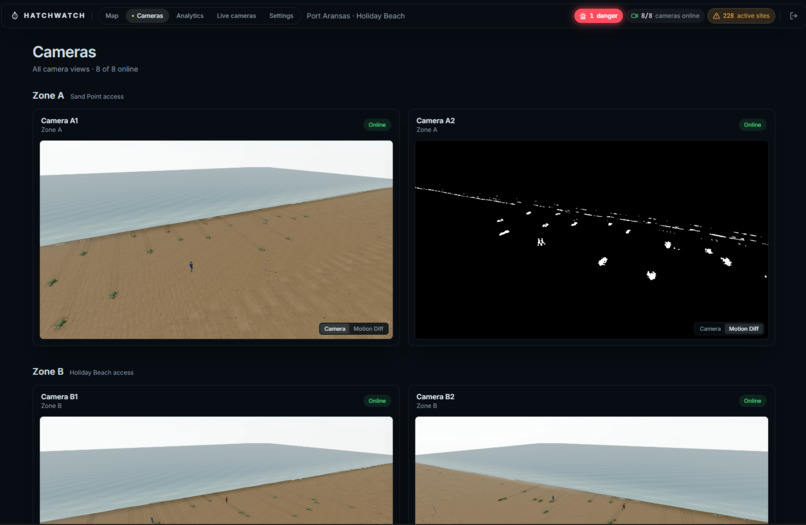806x525 pixels.
Task: Click the Online status of Camera A1
Action: [x=377, y=125]
